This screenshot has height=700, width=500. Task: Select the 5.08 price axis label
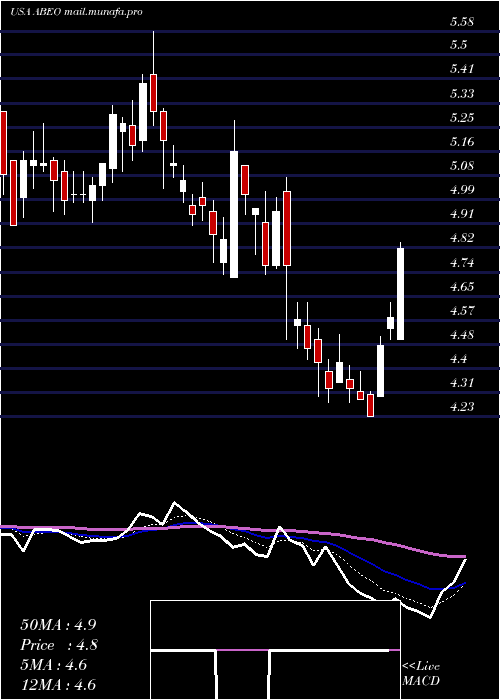462,166
